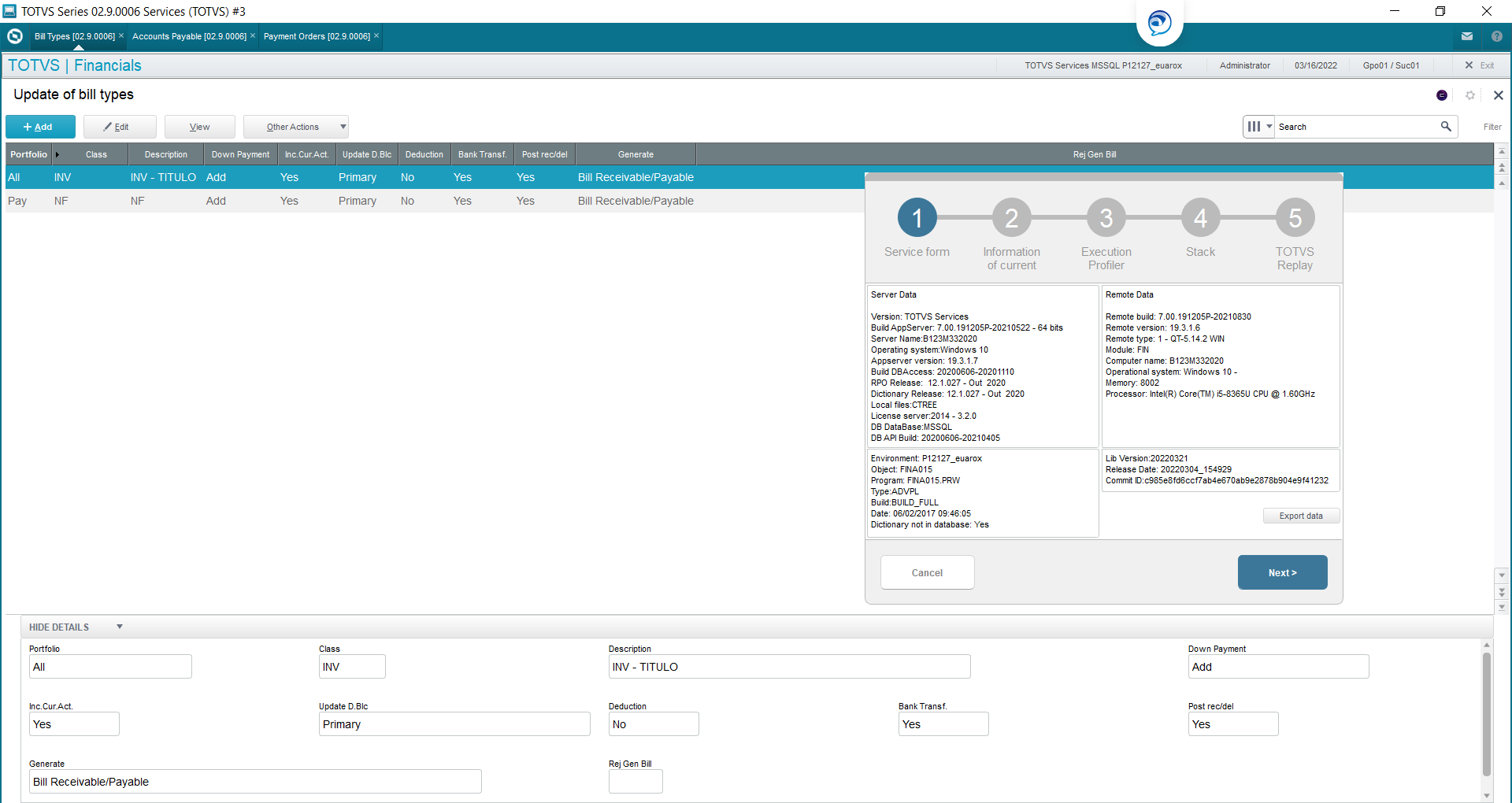
Task: Open the Filter option
Action: pos(1492,127)
